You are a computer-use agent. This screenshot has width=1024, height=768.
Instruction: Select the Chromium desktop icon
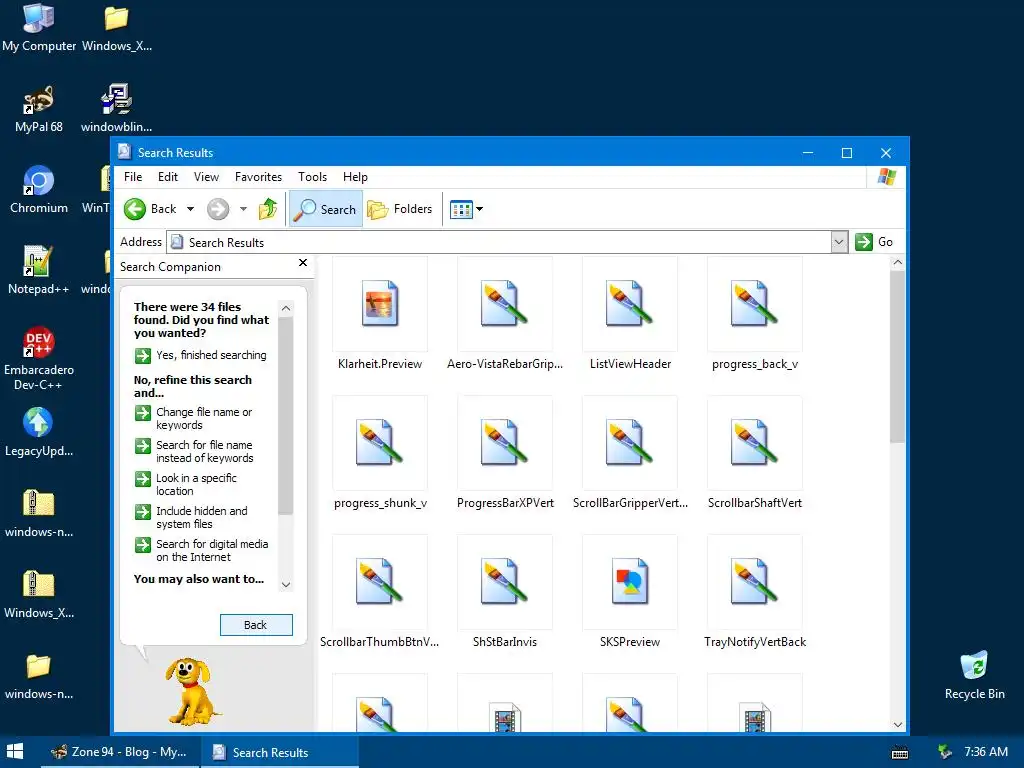(39, 189)
